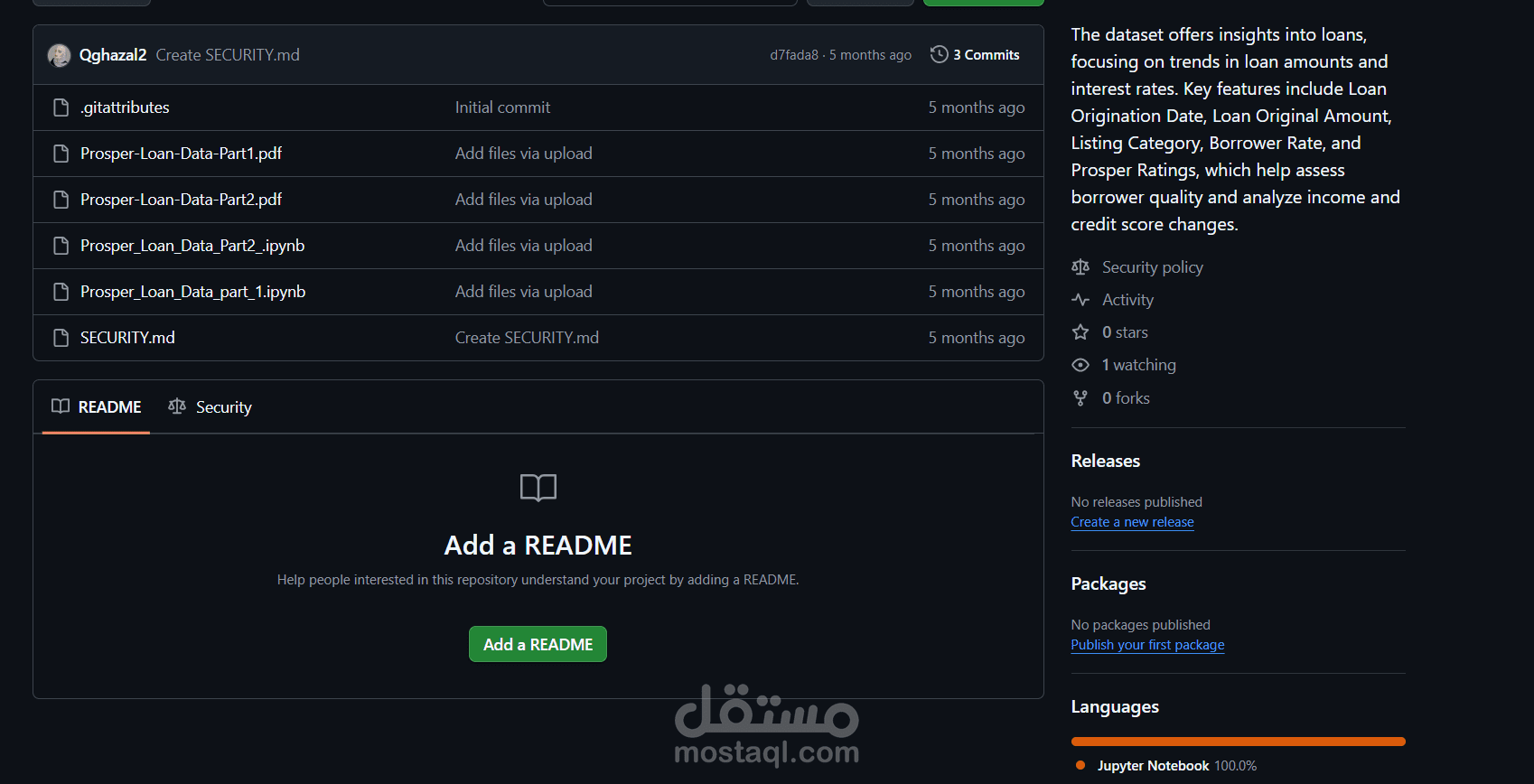Open Prosper-Loan-Data-Part2.pdf

click(181, 200)
